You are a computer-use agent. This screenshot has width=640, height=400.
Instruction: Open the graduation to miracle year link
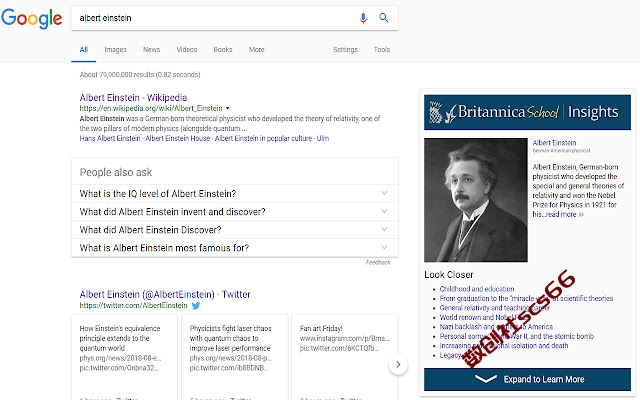[526, 298]
